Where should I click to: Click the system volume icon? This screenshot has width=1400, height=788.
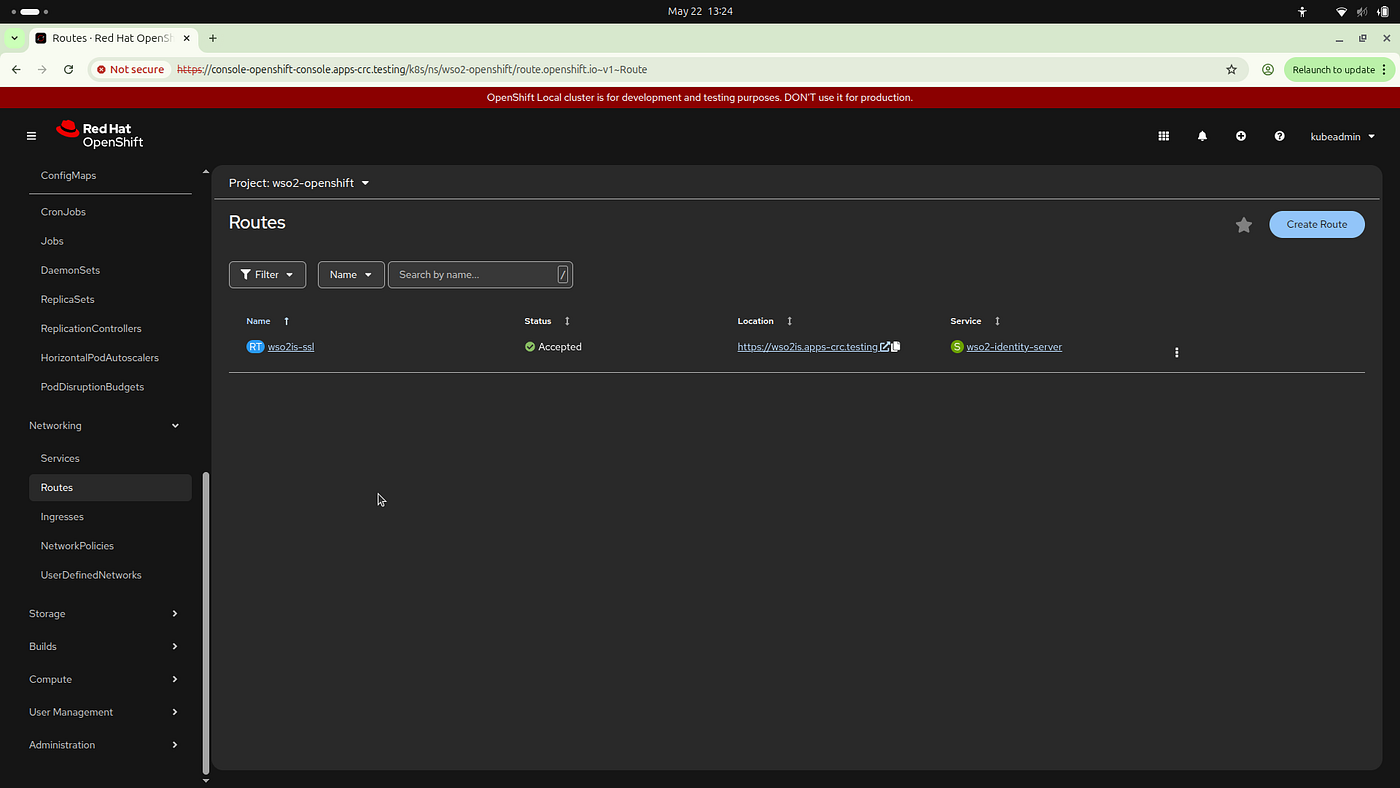(x=1361, y=12)
